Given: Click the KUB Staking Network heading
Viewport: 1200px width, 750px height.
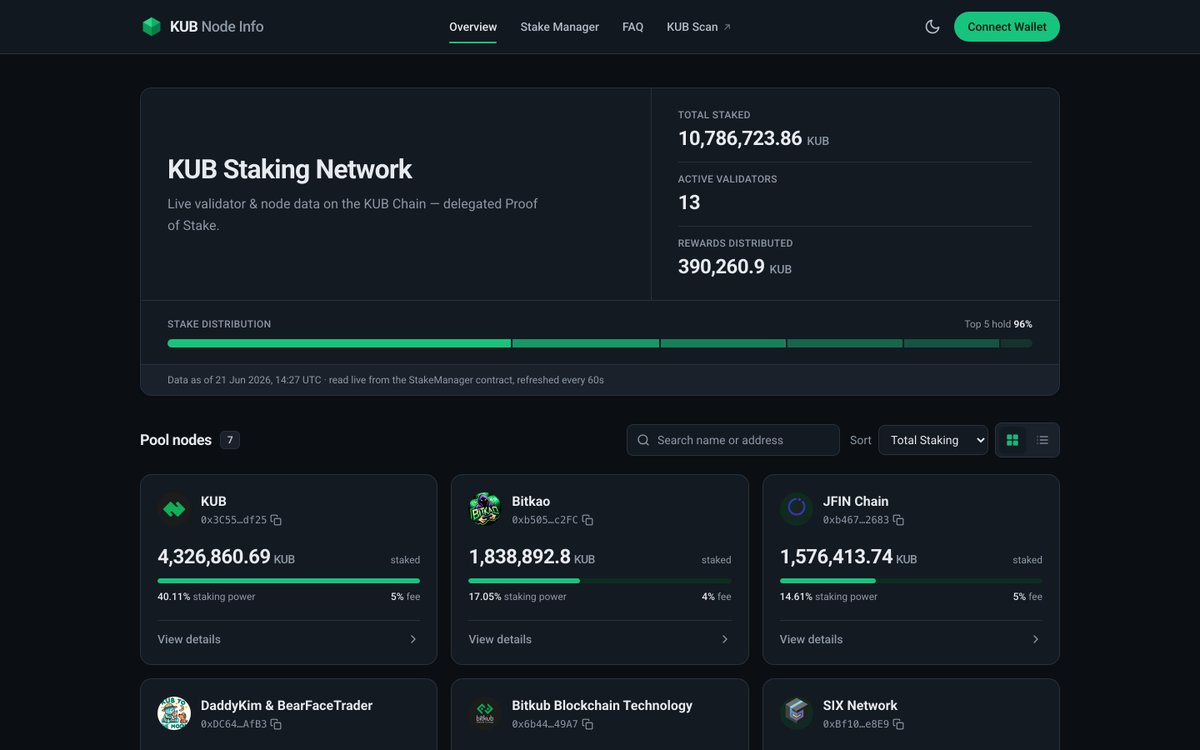Looking at the screenshot, I should point(290,169).
